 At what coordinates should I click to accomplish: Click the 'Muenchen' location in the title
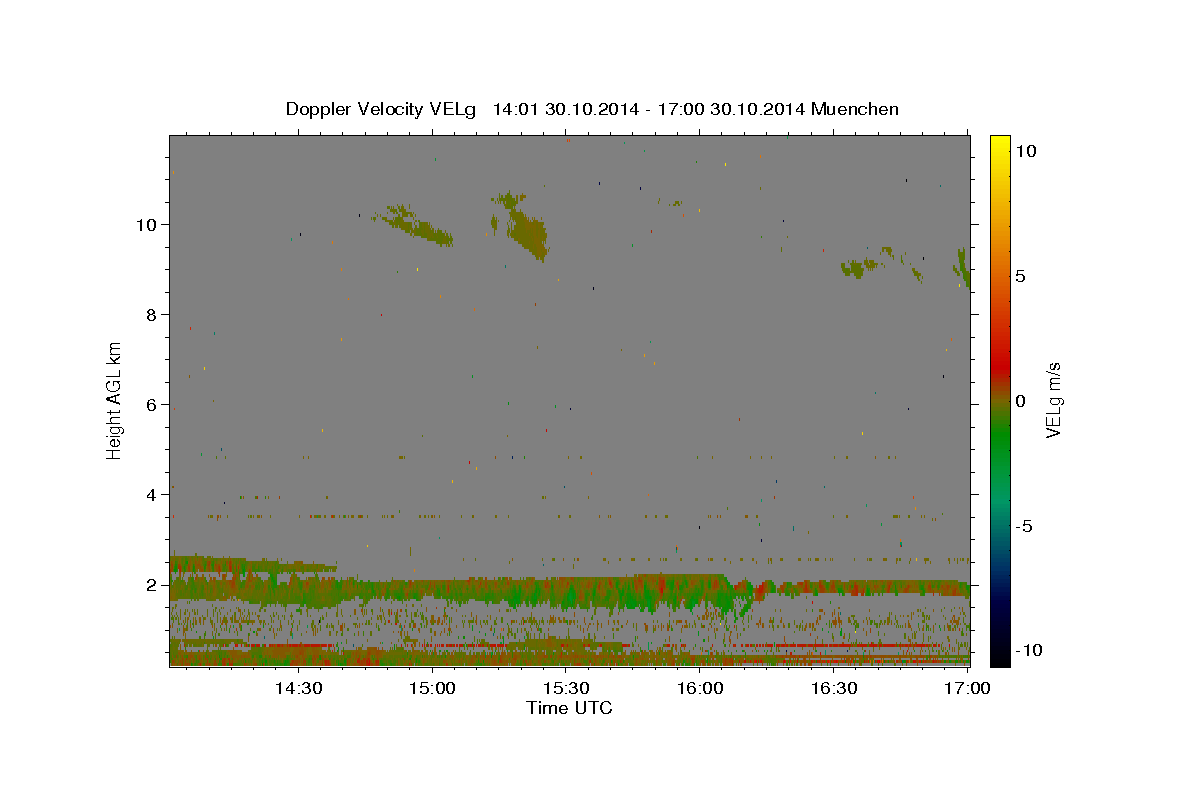[x=855, y=109]
